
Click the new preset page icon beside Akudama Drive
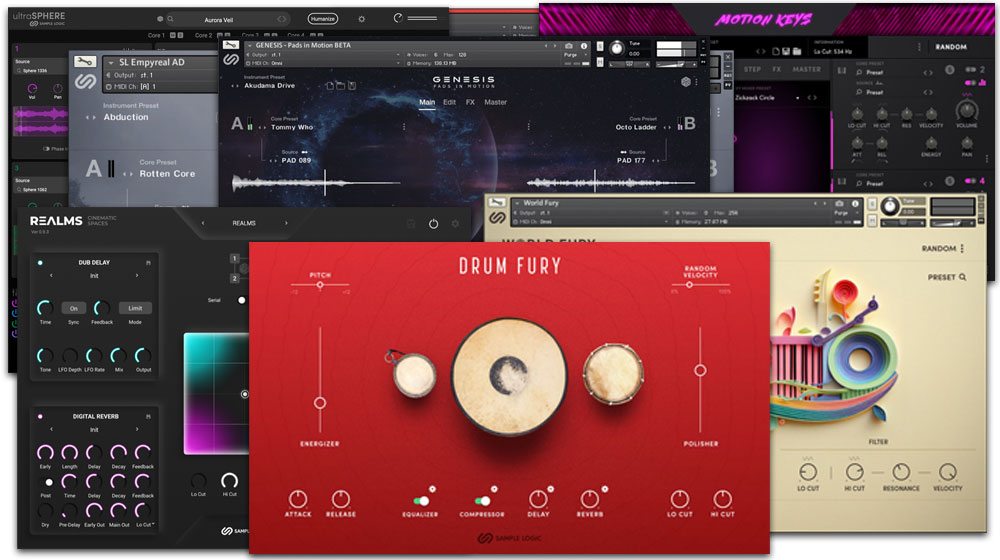330,85
